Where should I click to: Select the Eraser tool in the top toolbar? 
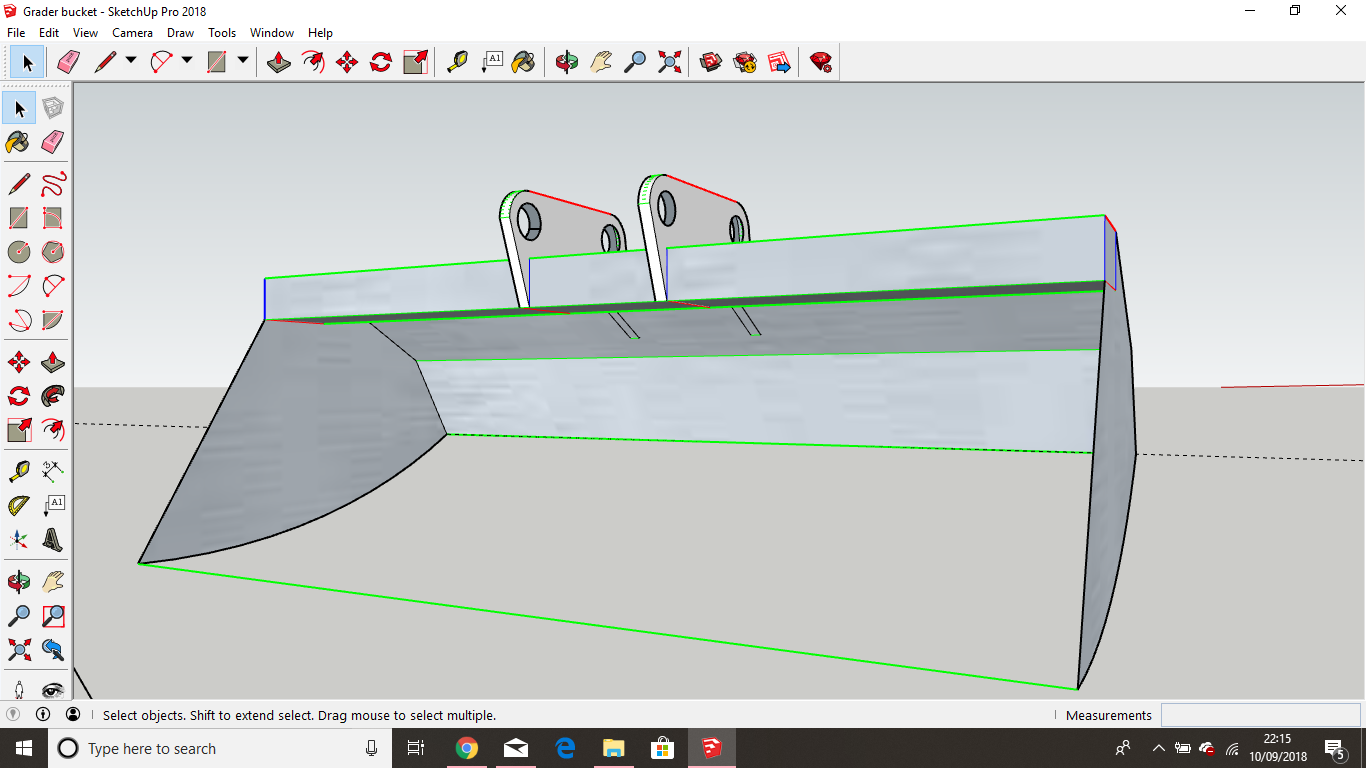[68, 62]
